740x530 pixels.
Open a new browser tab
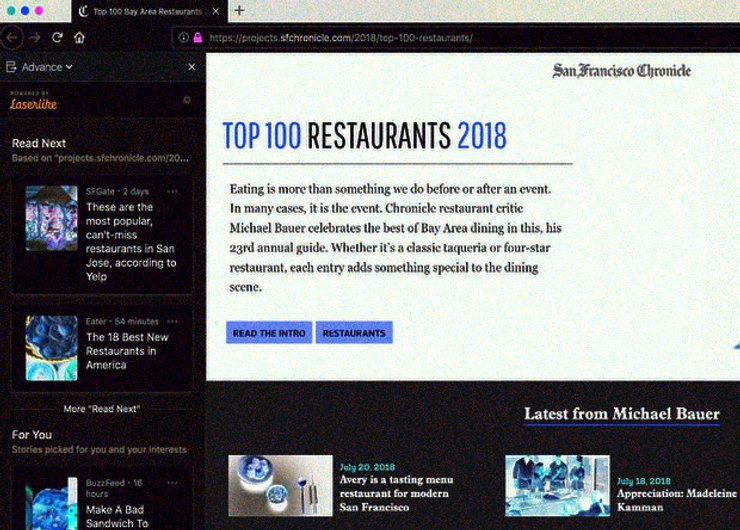pos(239,11)
